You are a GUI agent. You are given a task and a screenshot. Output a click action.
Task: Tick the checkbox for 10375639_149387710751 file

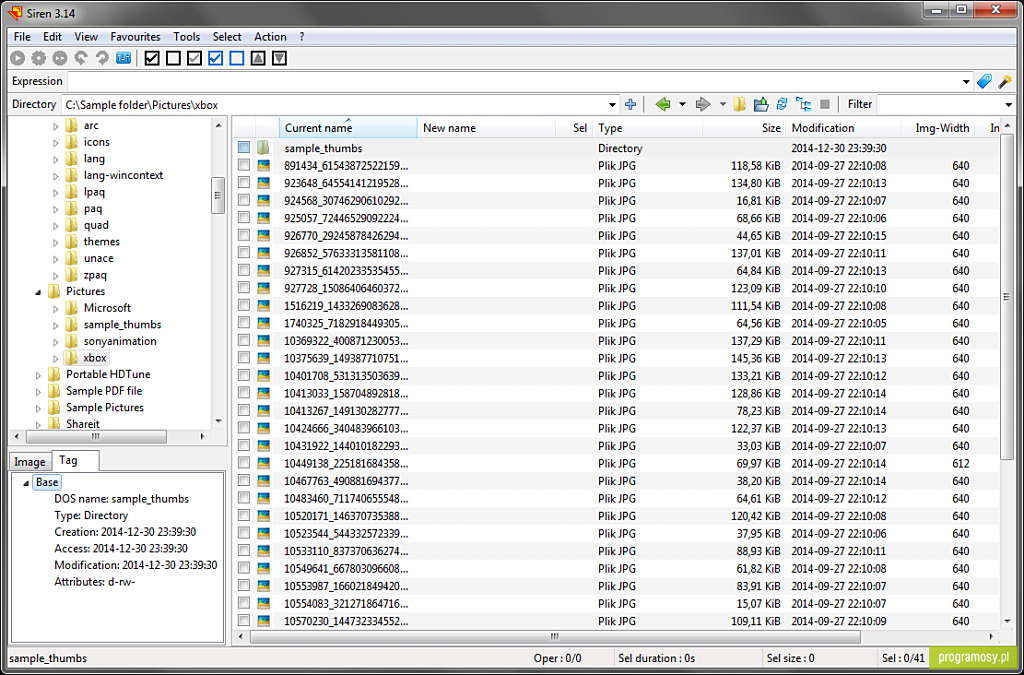click(x=244, y=358)
